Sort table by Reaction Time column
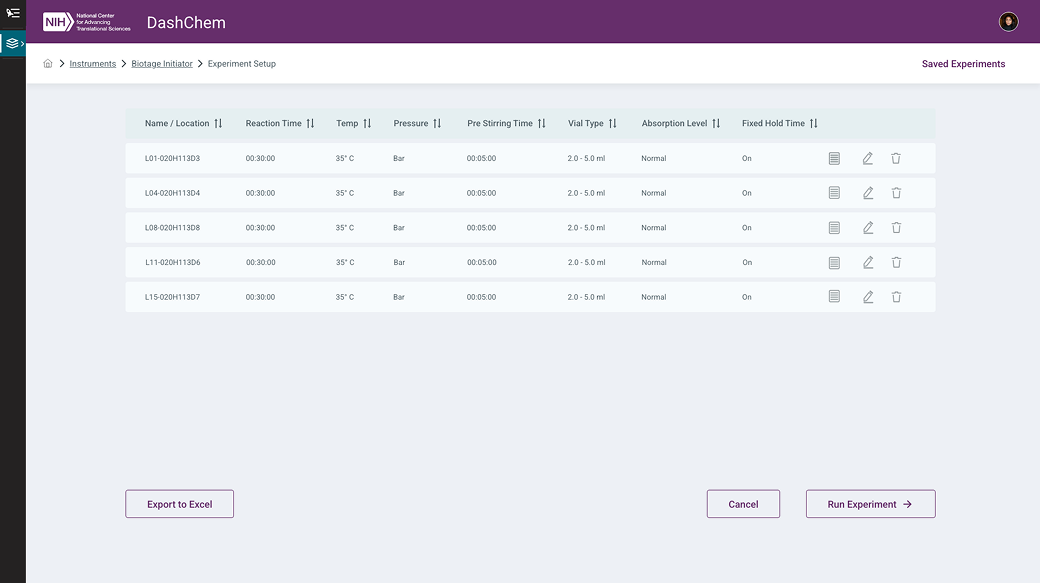Screen dimensions: 1040x583 [x=310, y=124]
